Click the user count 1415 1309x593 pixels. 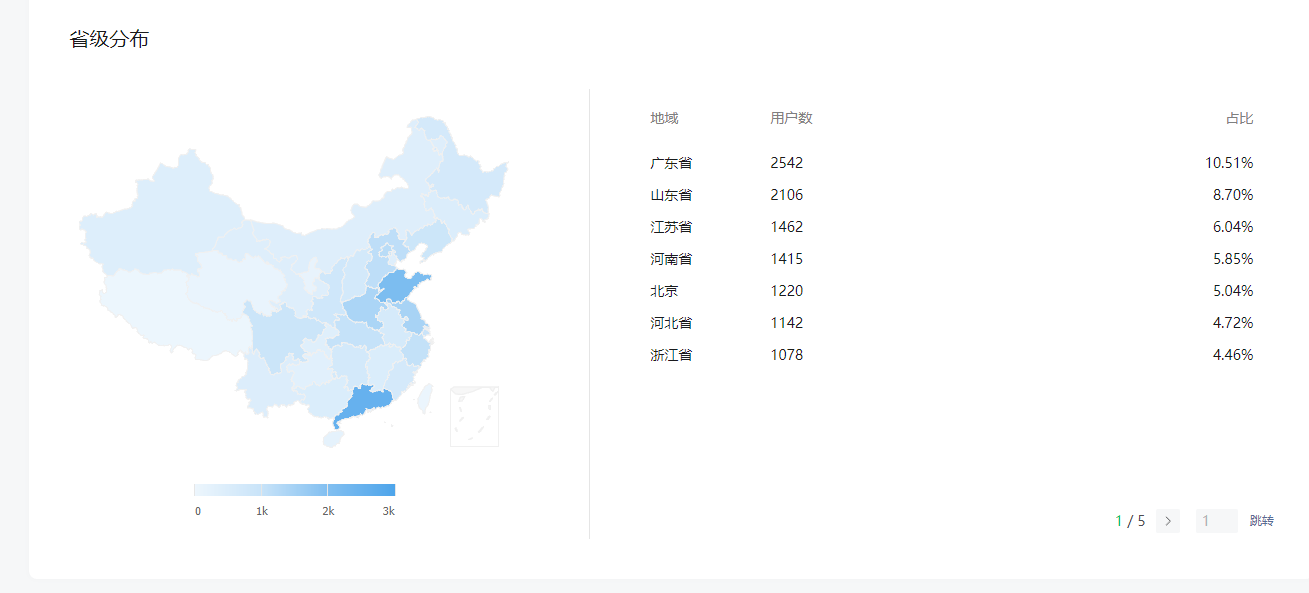tap(787, 259)
